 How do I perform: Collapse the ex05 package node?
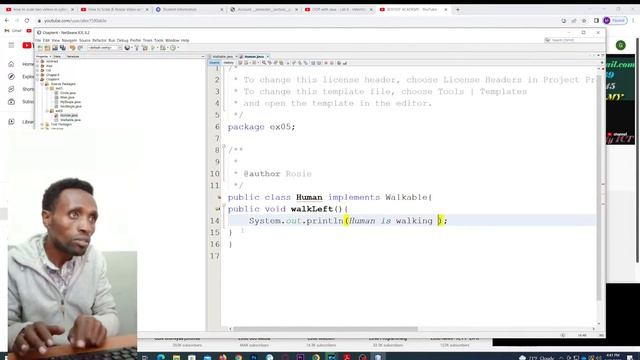click(47, 111)
